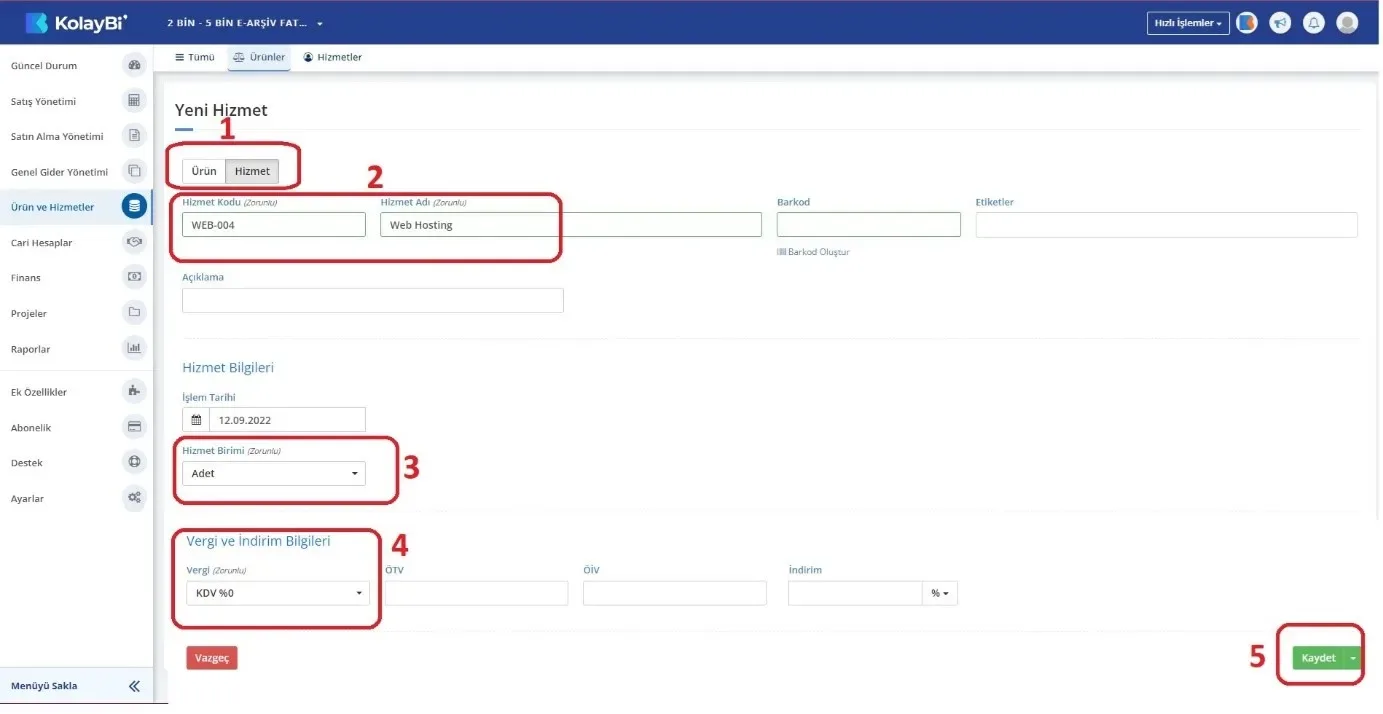Open the Projeler folder icon
This screenshot has width=1383, height=714.
click(x=134, y=313)
